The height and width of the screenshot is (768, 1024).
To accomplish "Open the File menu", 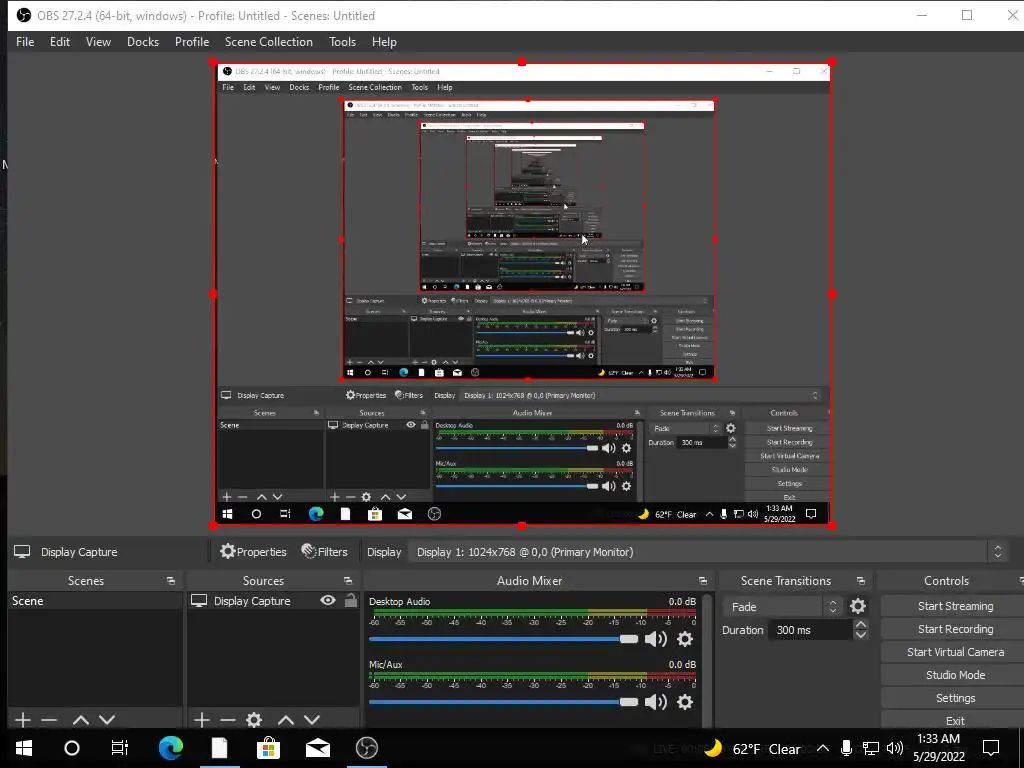I will pyautogui.click(x=25, y=42).
